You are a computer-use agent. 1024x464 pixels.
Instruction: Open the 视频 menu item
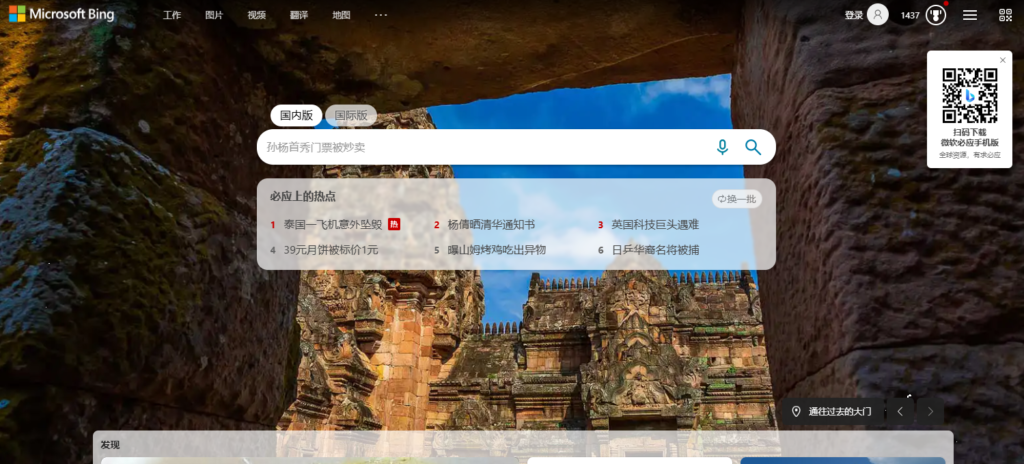[x=257, y=15]
